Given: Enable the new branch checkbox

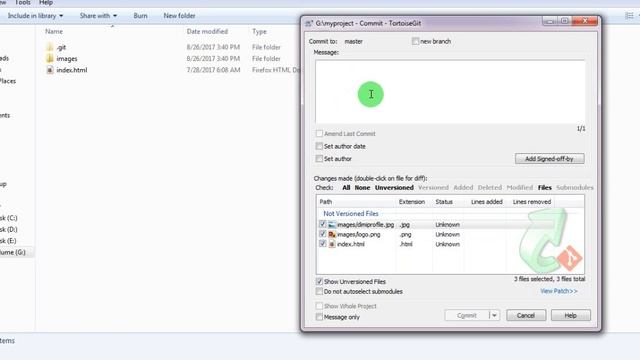Looking at the screenshot, I should [x=415, y=41].
